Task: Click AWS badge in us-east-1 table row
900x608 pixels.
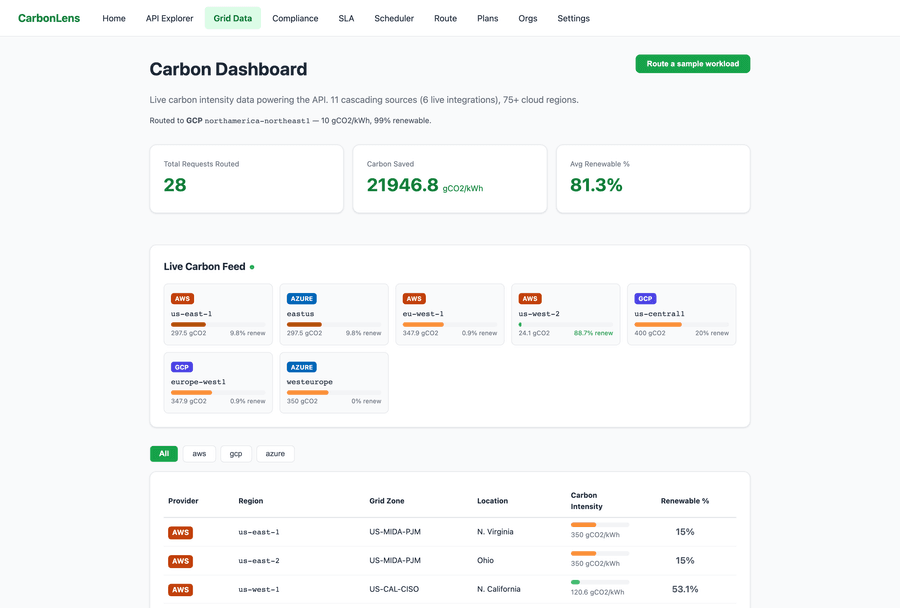Action: 180,532
